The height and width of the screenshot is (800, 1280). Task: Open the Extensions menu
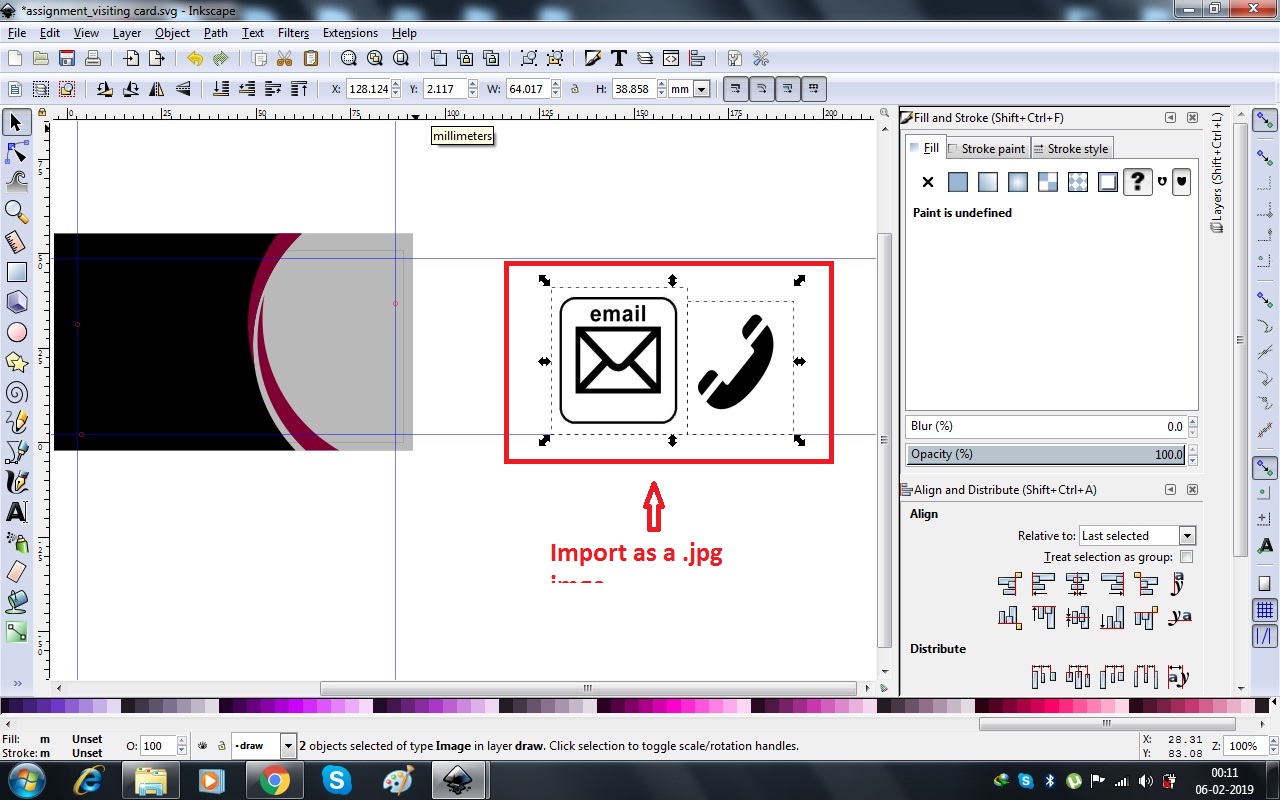[x=350, y=33]
